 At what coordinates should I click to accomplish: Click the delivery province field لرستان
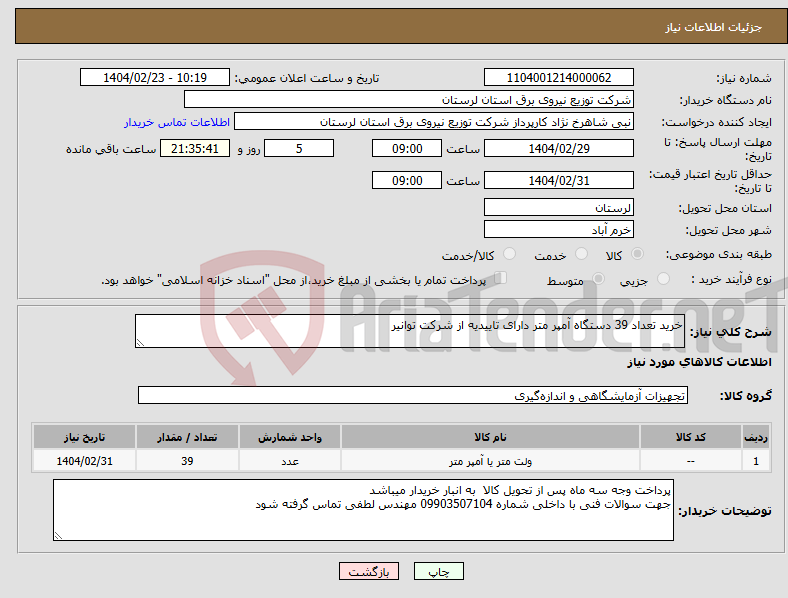(558, 207)
